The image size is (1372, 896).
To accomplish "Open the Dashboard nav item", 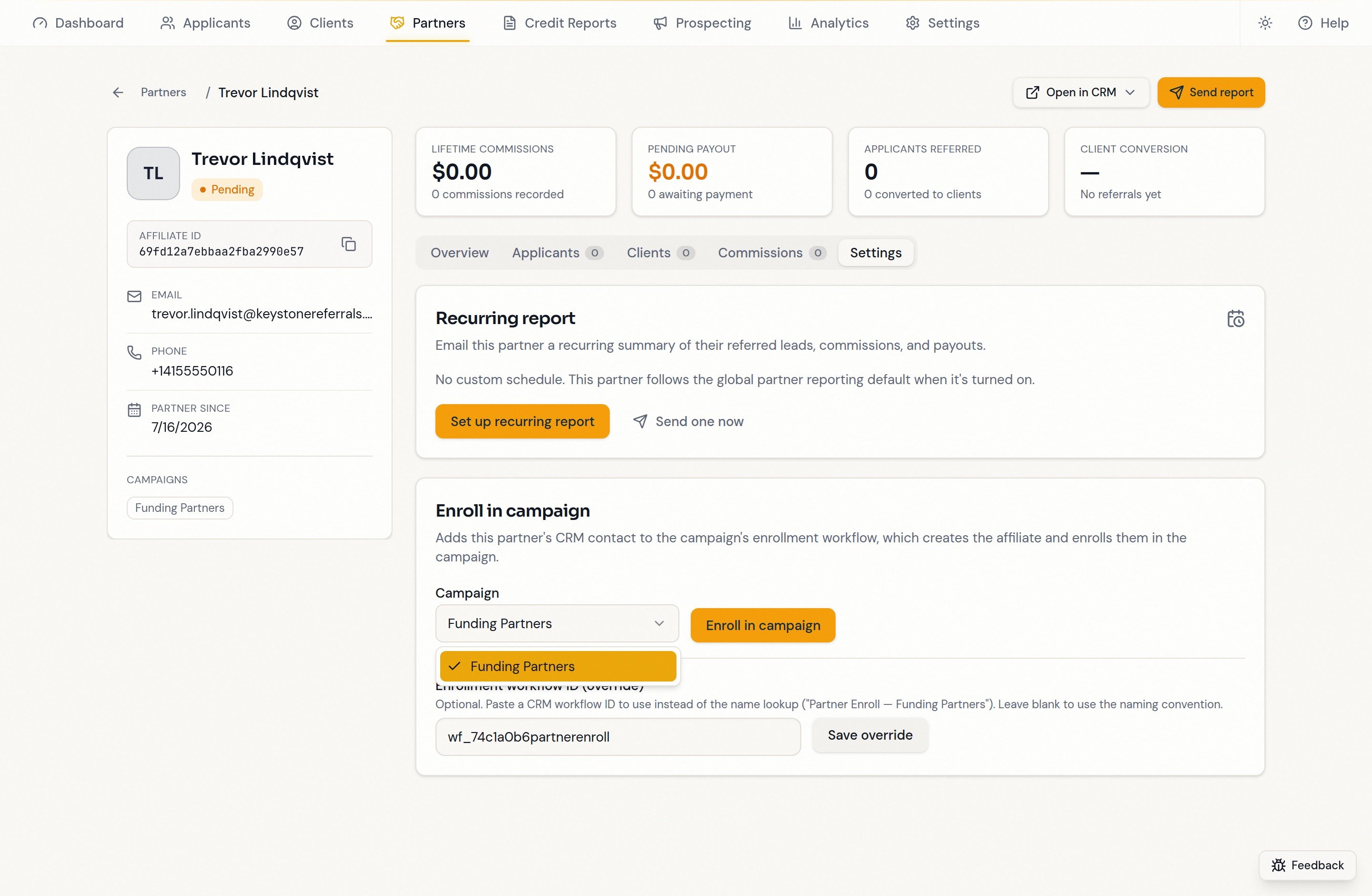I will 78,23.
